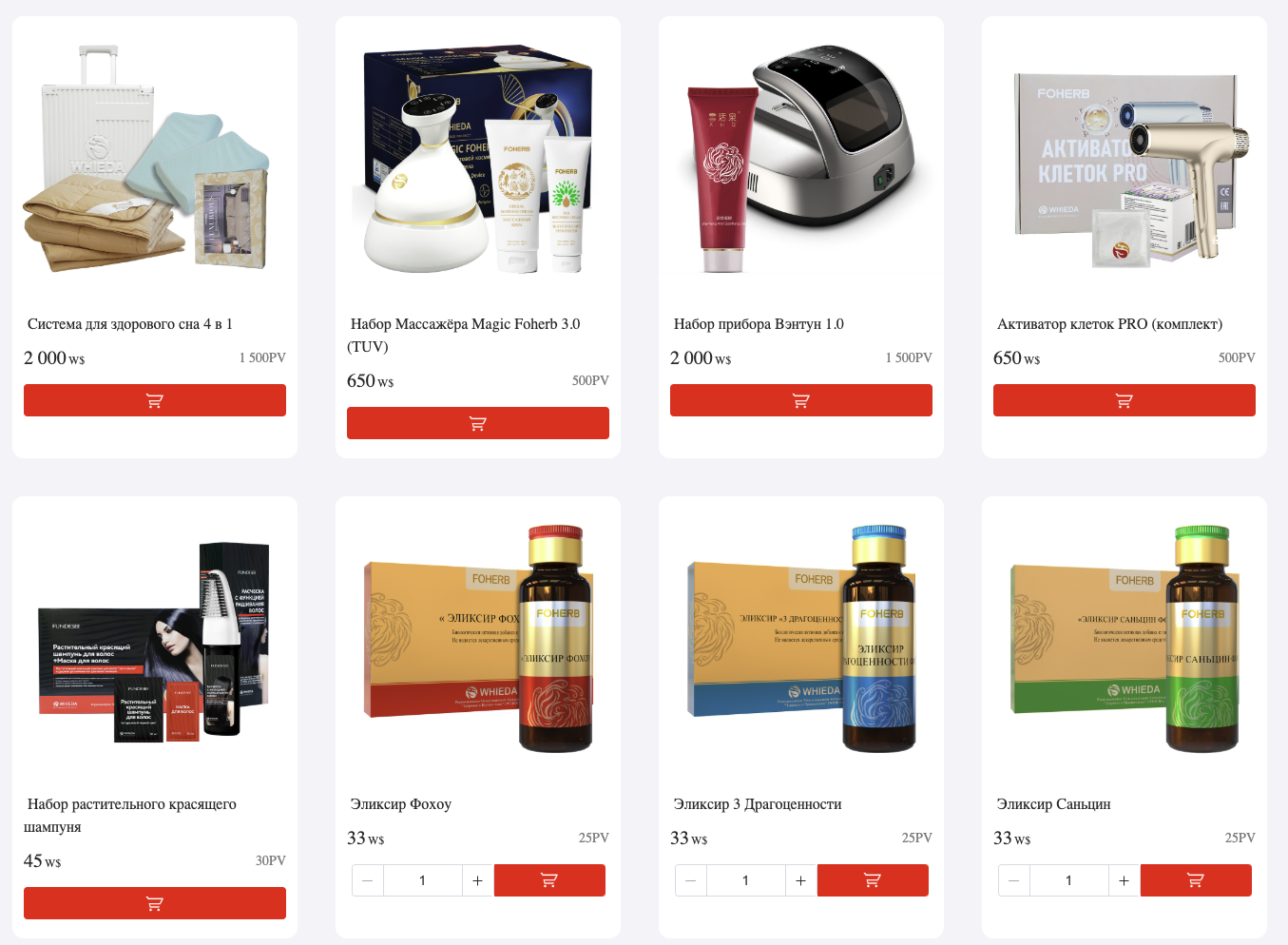Increase quantity of Эликсир 3 Драгоценности
The height and width of the screenshot is (945, 1288).
tap(800, 880)
